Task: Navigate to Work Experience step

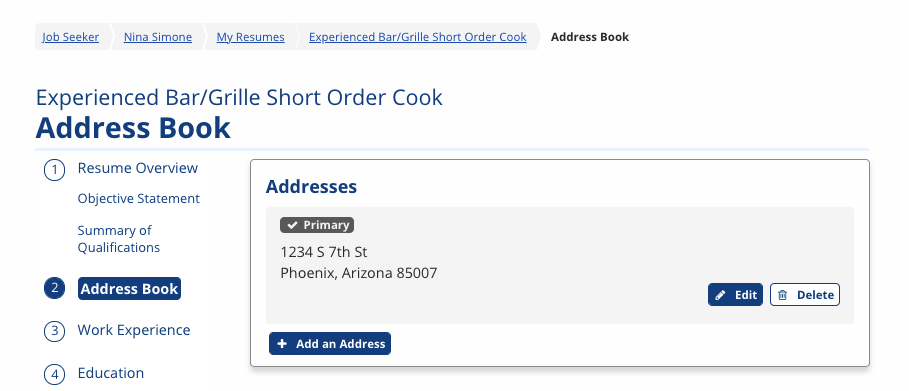Action: (134, 330)
